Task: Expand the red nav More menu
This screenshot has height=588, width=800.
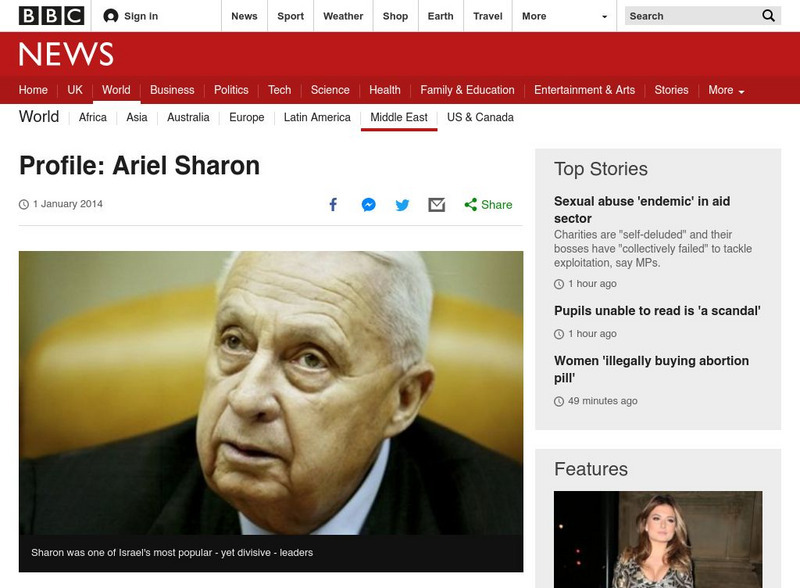Action: coord(726,90)
